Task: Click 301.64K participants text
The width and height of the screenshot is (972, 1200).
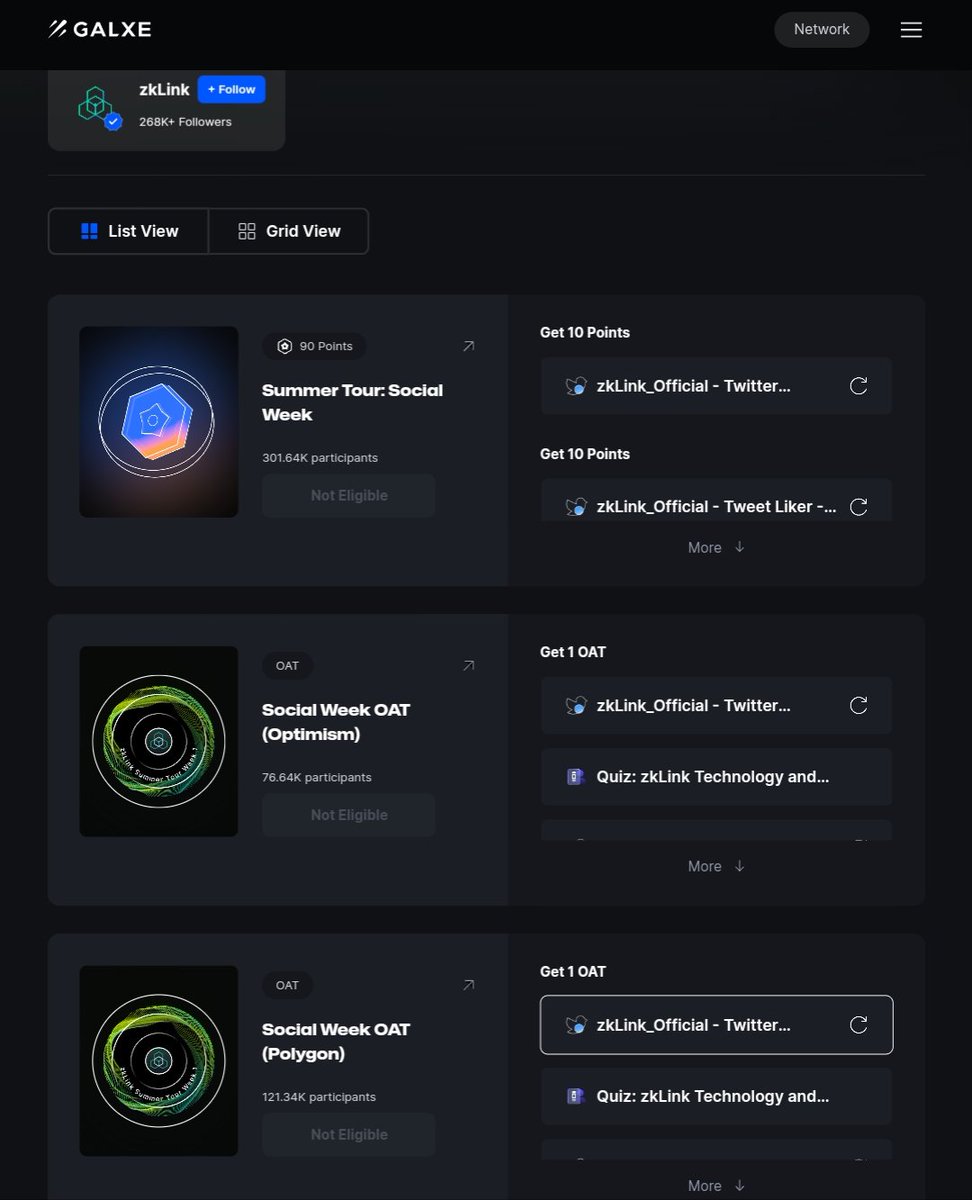Action: pos(320,458)
